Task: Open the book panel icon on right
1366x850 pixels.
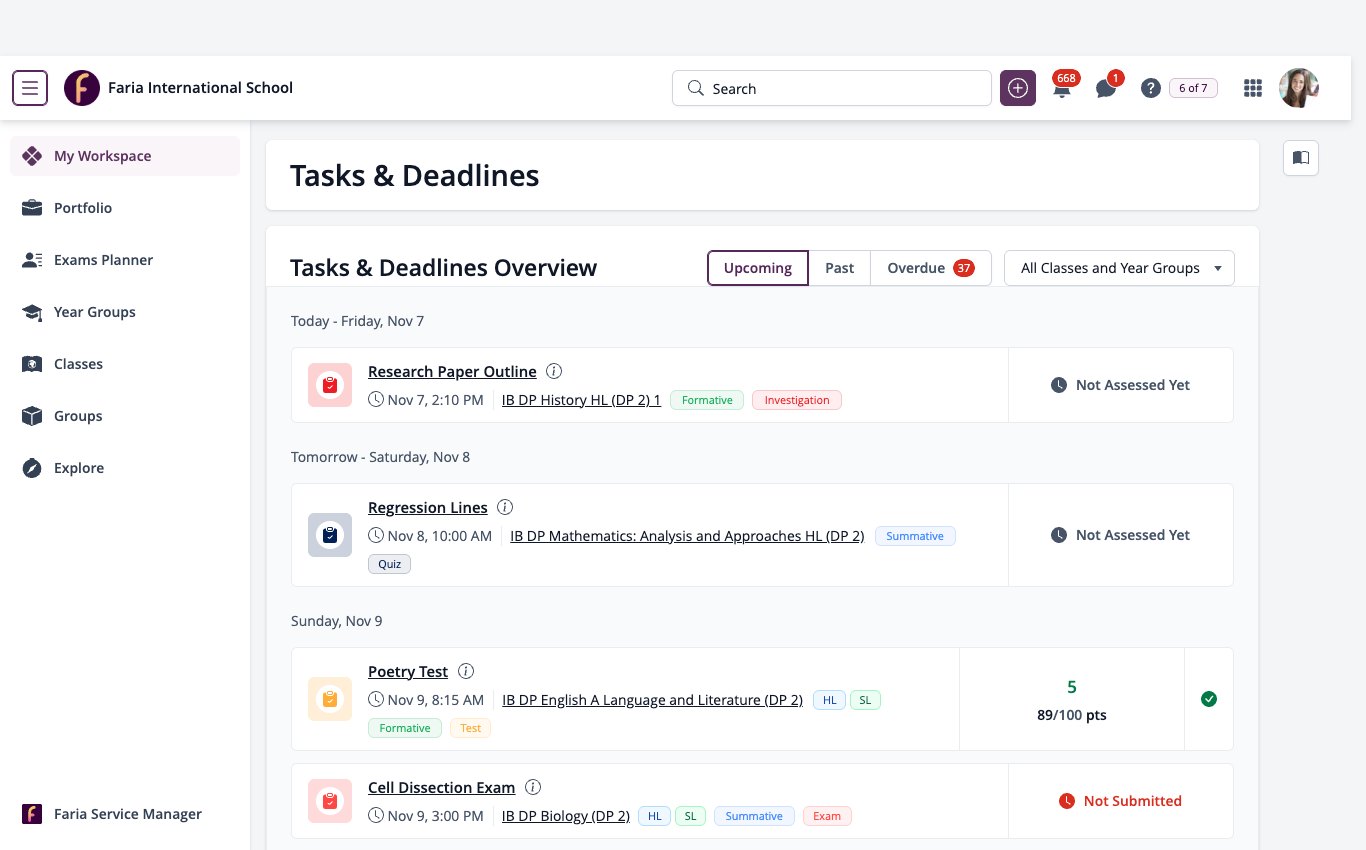Action: pyautogui.click(x=1301, y=158)
